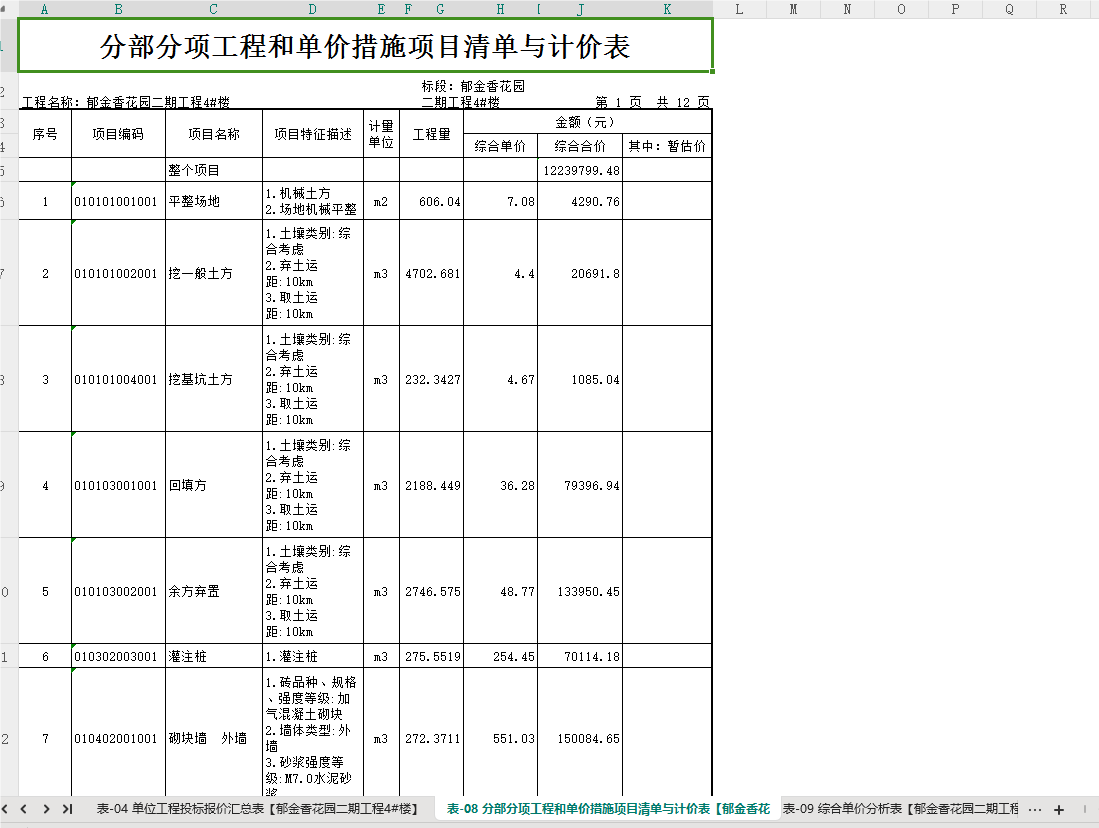
Task: Select column M header
Action: (x=793, y=9)
